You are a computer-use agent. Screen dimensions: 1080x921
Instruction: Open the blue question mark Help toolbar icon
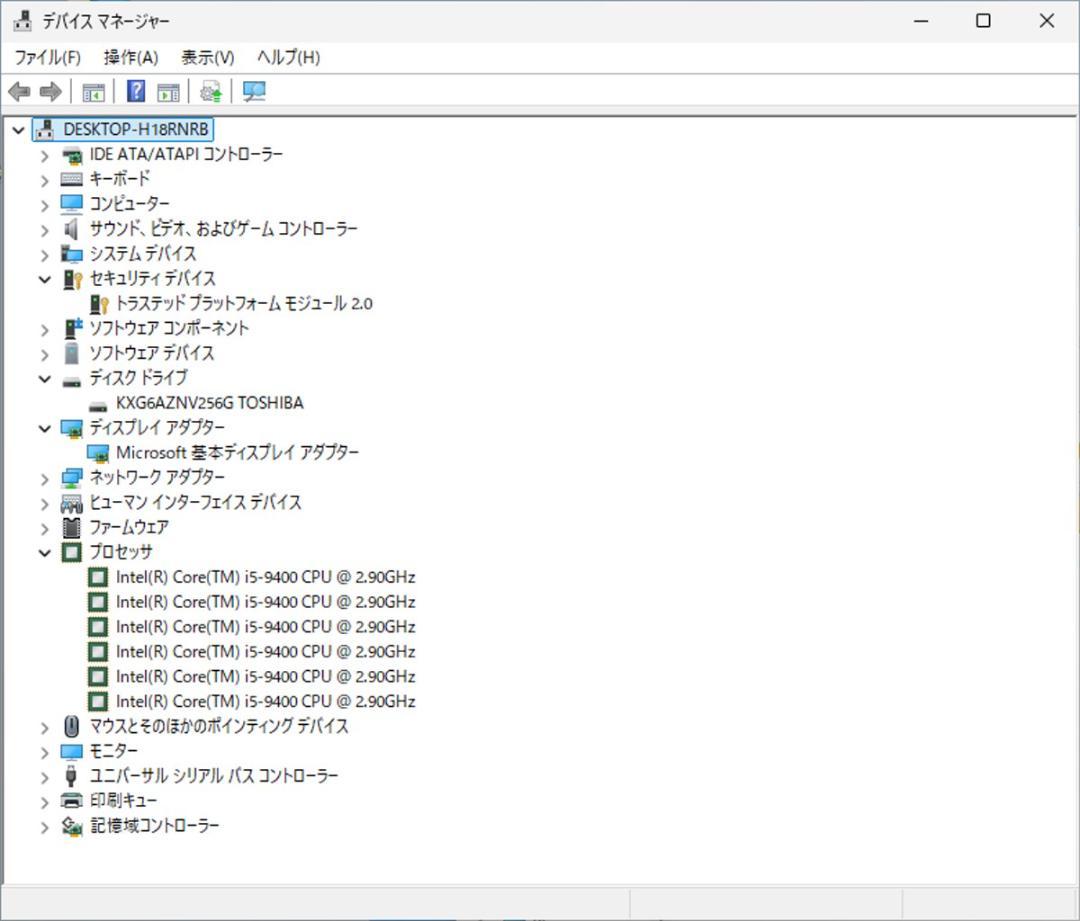pos(136,91)
